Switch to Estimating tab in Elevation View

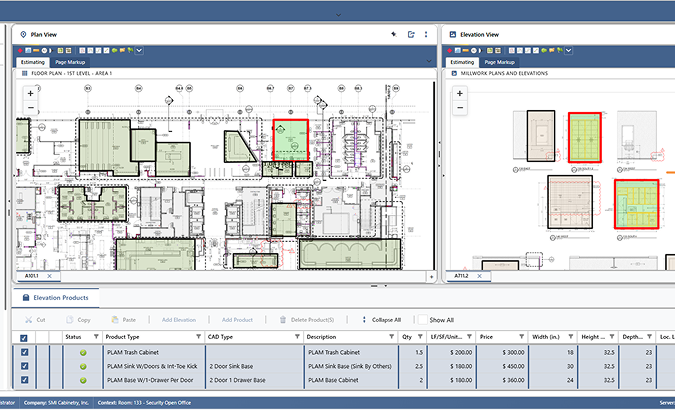pyautogui.click(x=462, y=62)
